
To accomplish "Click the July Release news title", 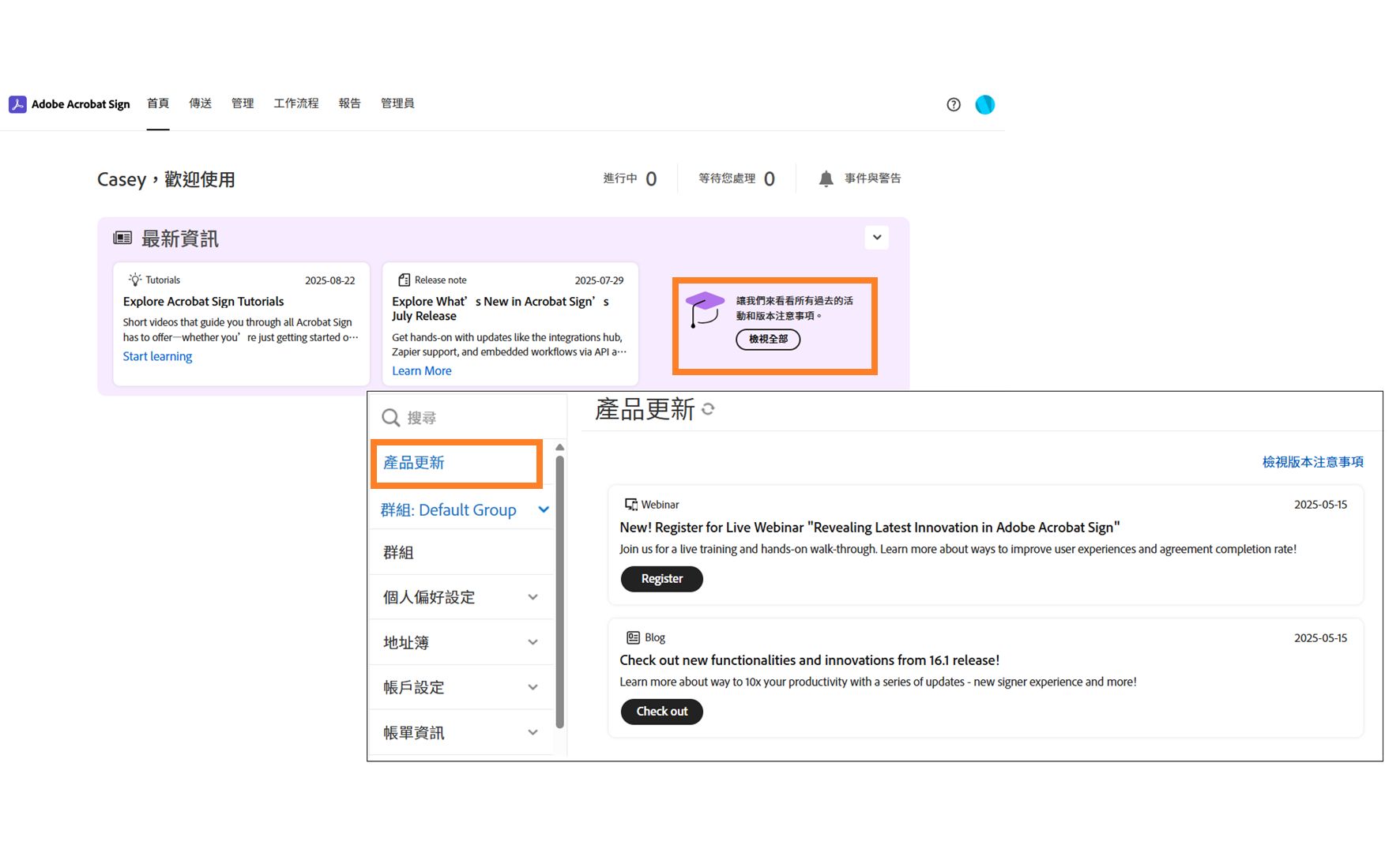I will 501,309.
